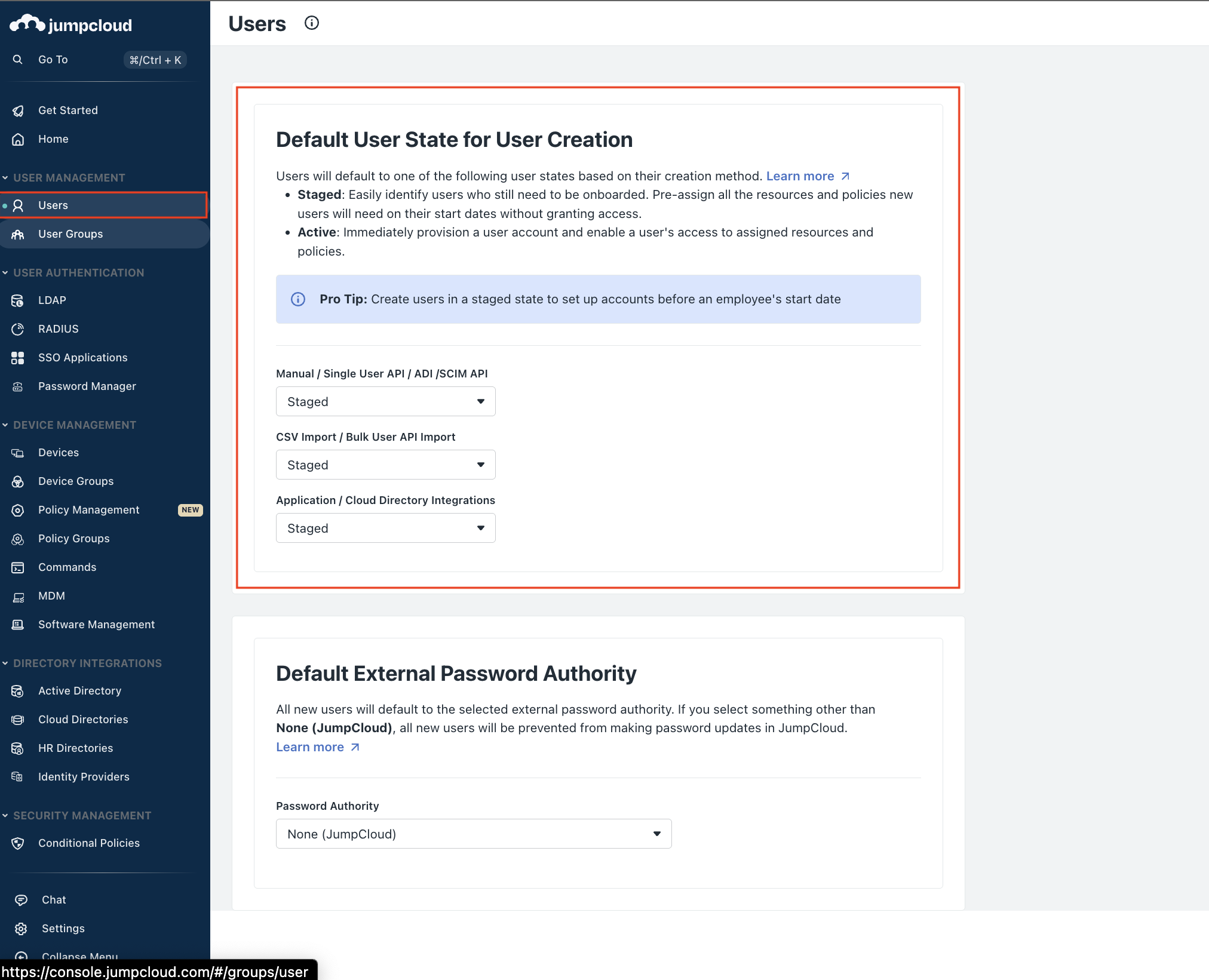Click the JumpCloud logo

click(x=71, y=24)
